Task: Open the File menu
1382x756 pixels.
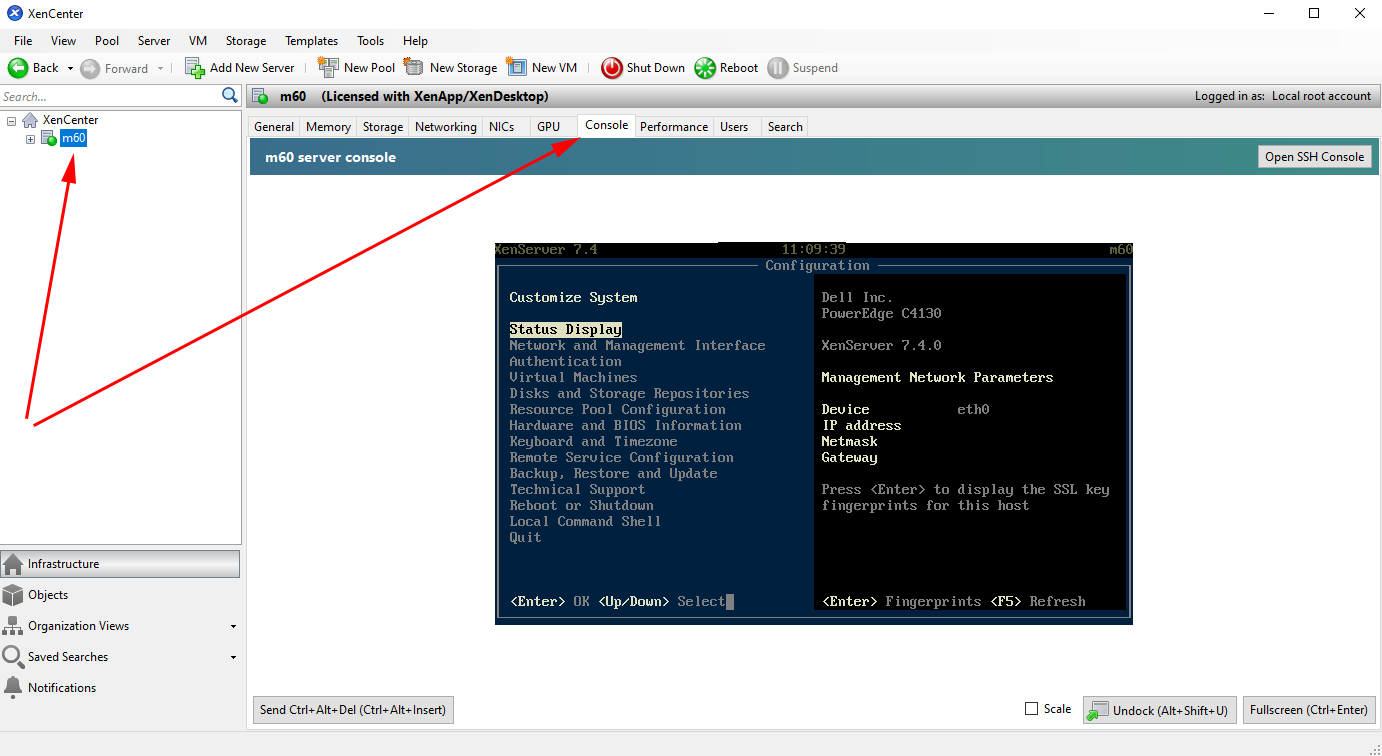Action: click(x=23, y=41)
